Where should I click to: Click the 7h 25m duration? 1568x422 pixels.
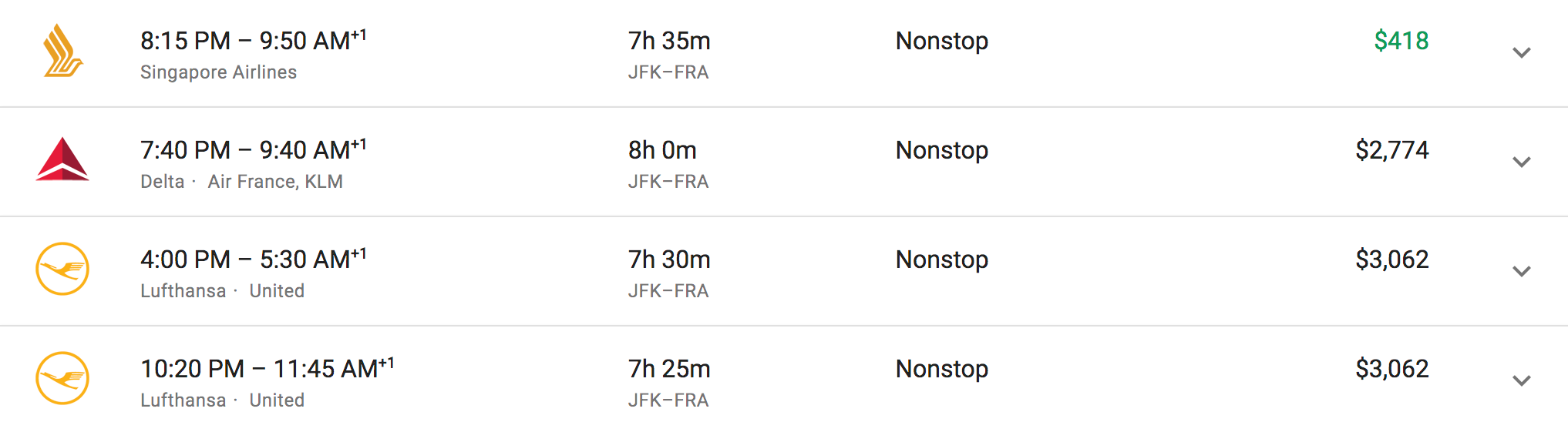[x=669, y=368]
